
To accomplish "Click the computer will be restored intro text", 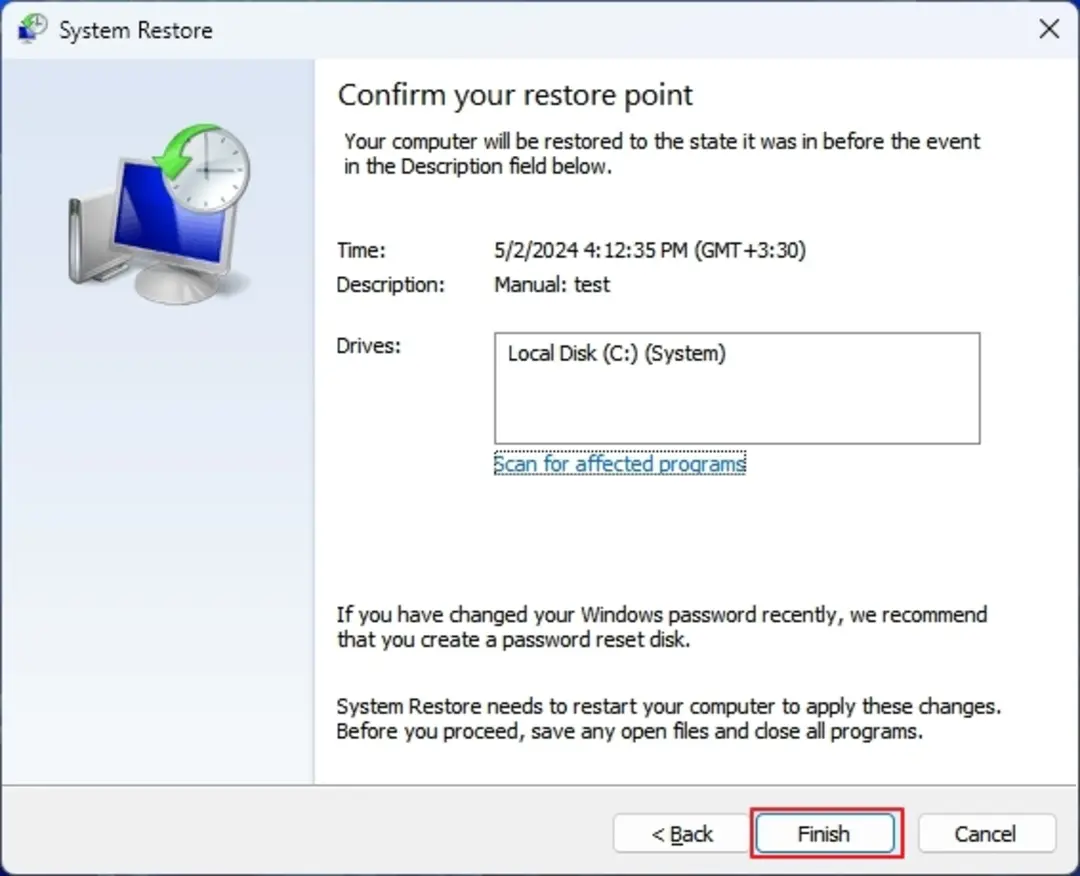I will (x=662, y=154).
